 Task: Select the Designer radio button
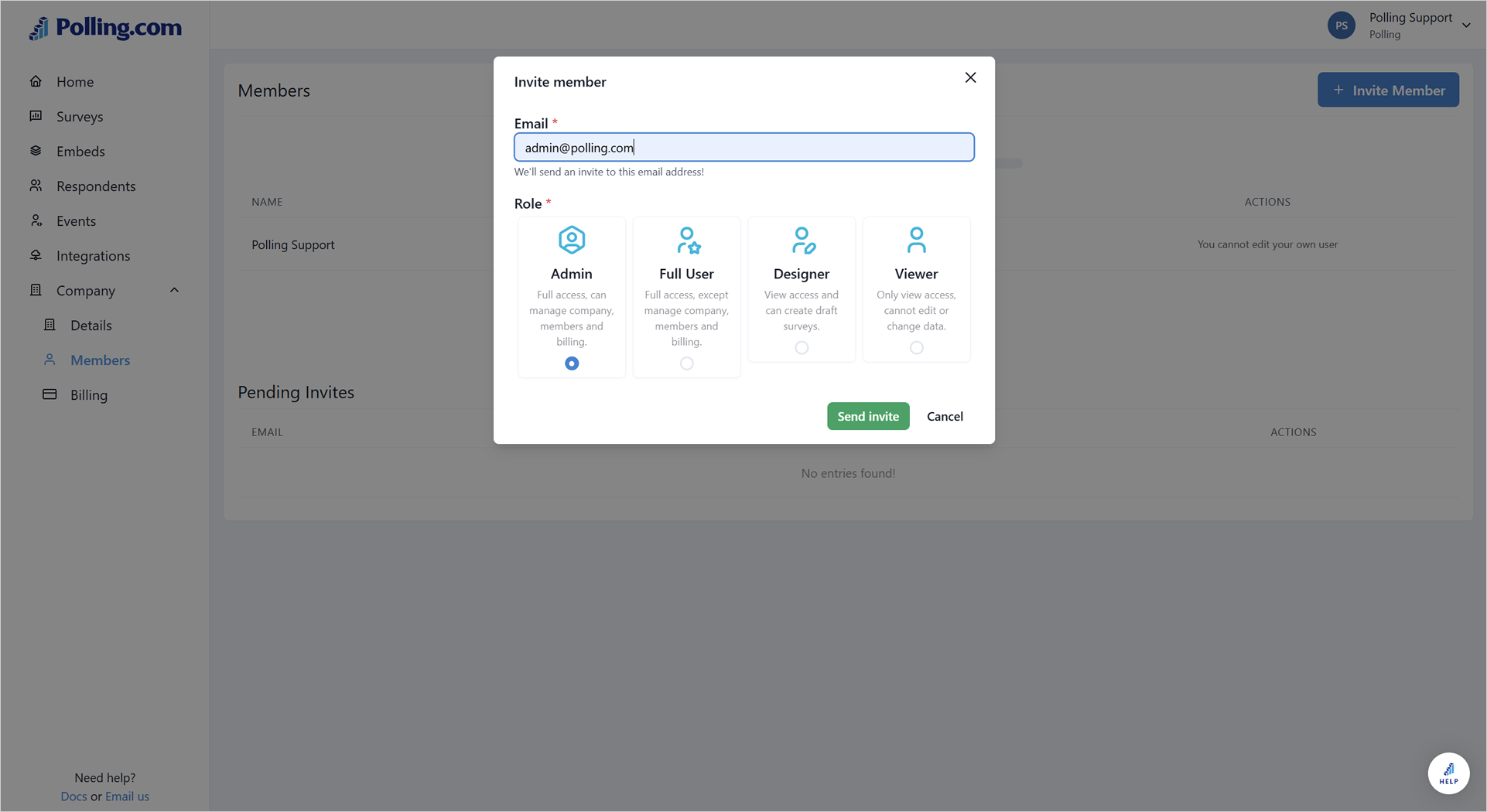[x=802, y=348]
